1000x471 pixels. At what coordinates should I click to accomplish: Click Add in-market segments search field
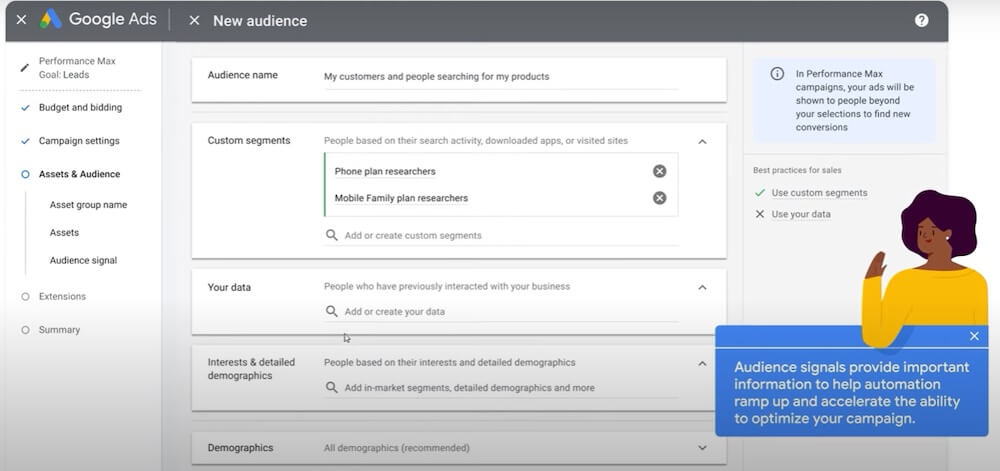501,388
